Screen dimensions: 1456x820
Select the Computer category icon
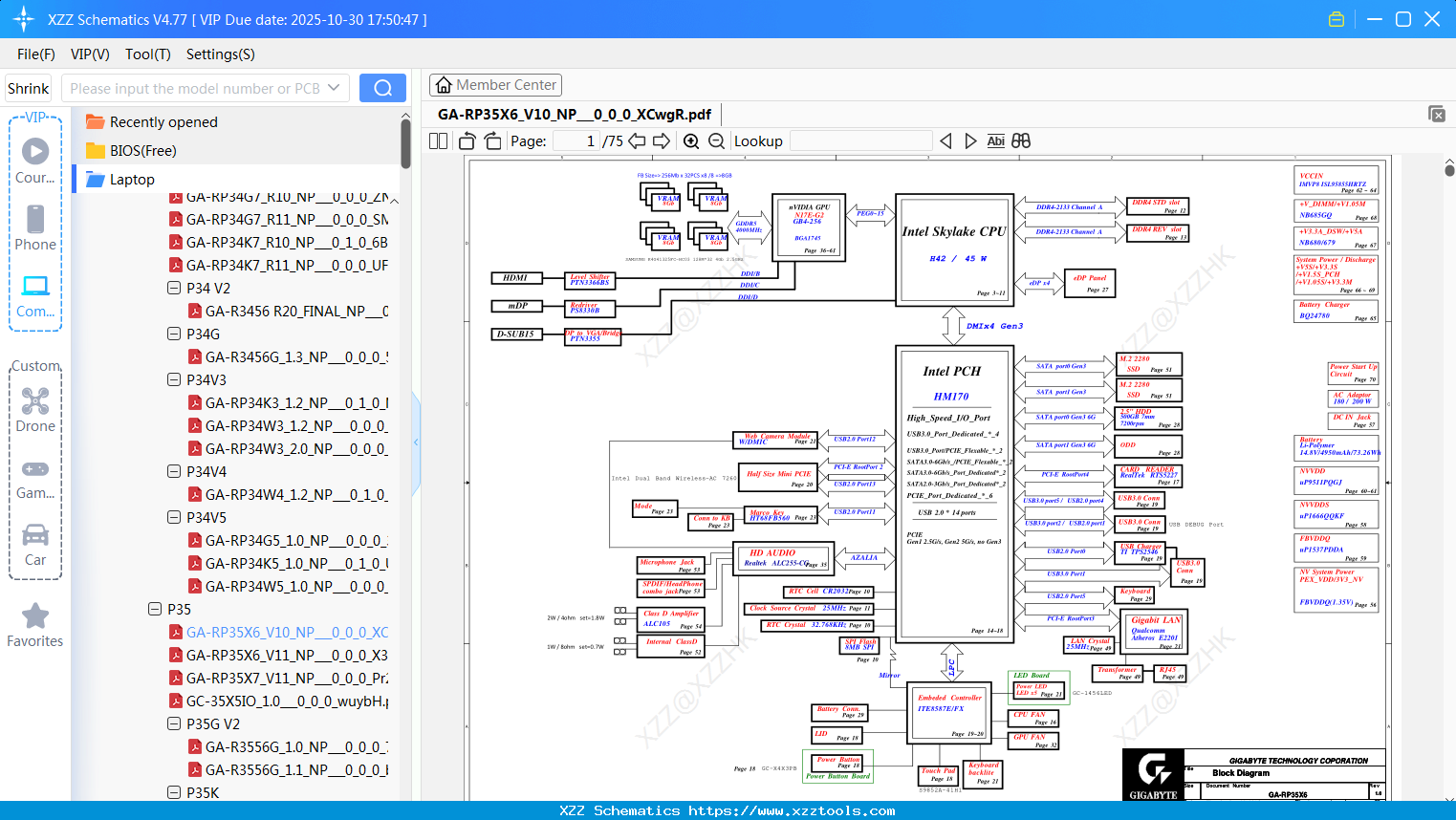(35, 295)
